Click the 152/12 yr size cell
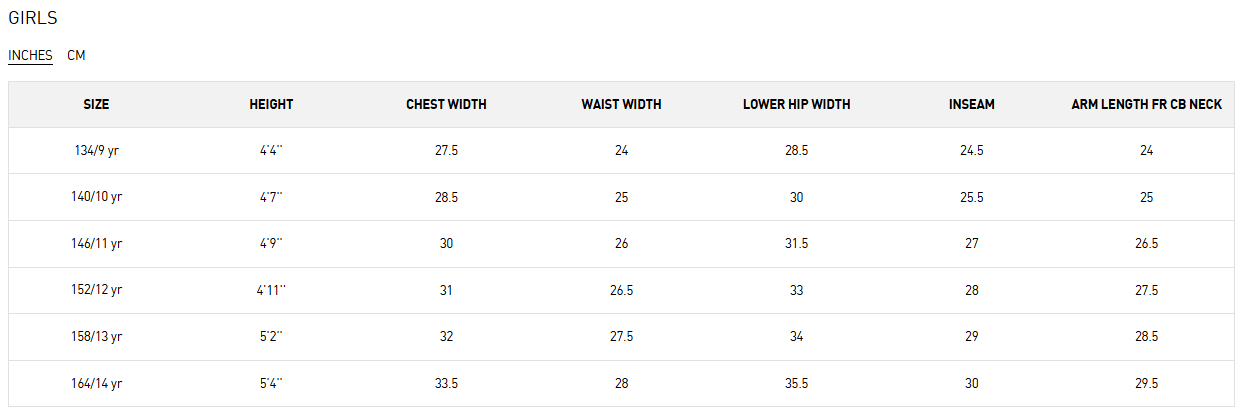Screen dimensions: 1243x414 coord(97,291)
